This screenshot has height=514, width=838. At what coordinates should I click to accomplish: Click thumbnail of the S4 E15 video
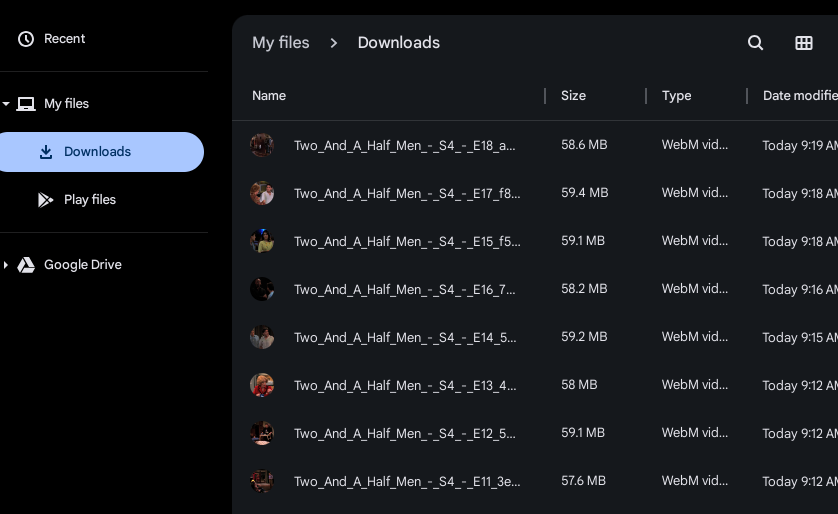(x=262, y=241)
